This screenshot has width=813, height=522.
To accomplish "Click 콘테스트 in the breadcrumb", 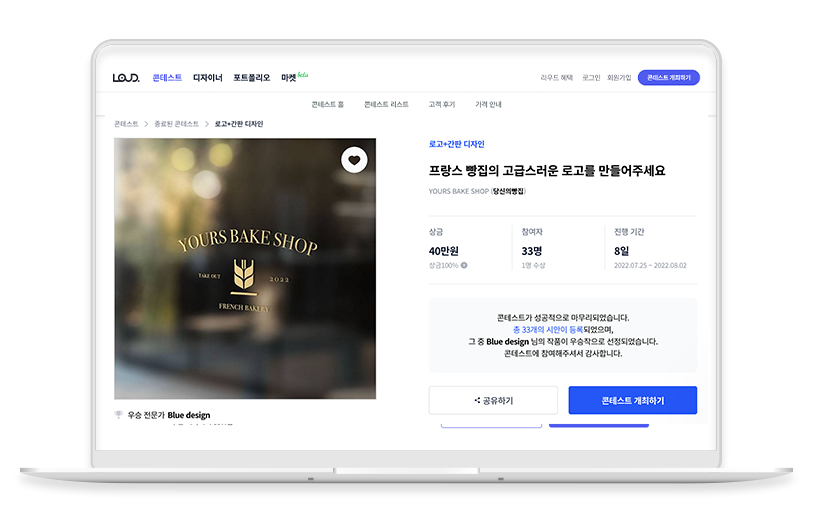I will point(126,124).
